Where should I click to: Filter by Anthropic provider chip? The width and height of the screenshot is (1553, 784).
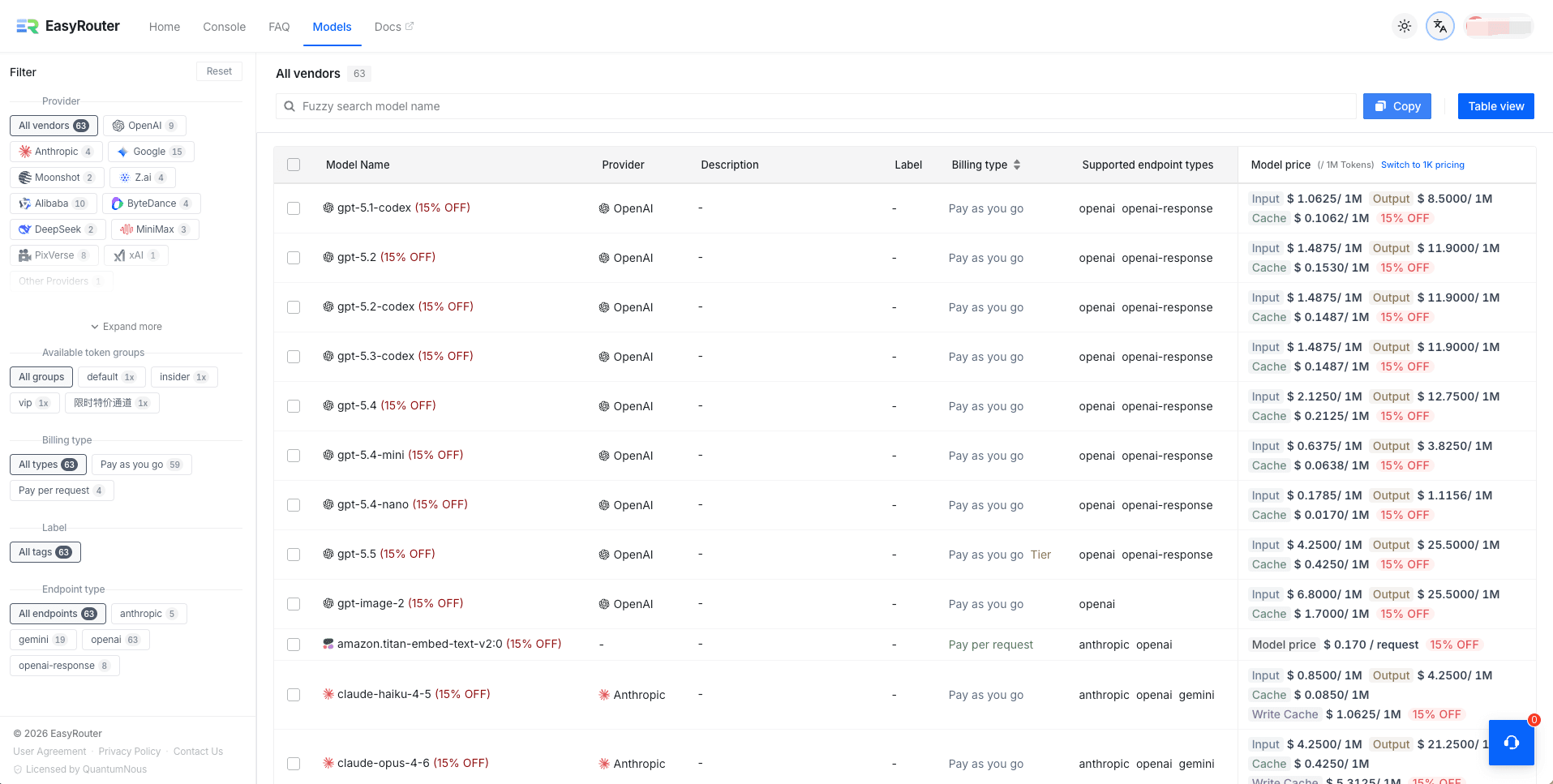coord(56,152)
